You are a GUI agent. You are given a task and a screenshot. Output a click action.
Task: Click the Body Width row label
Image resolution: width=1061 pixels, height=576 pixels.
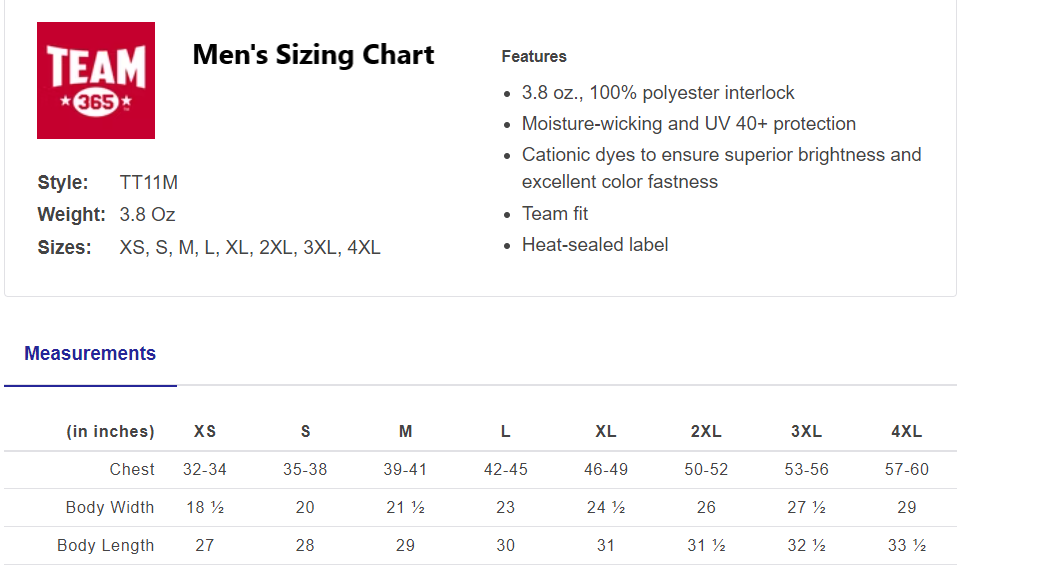(x=110, y=508)
